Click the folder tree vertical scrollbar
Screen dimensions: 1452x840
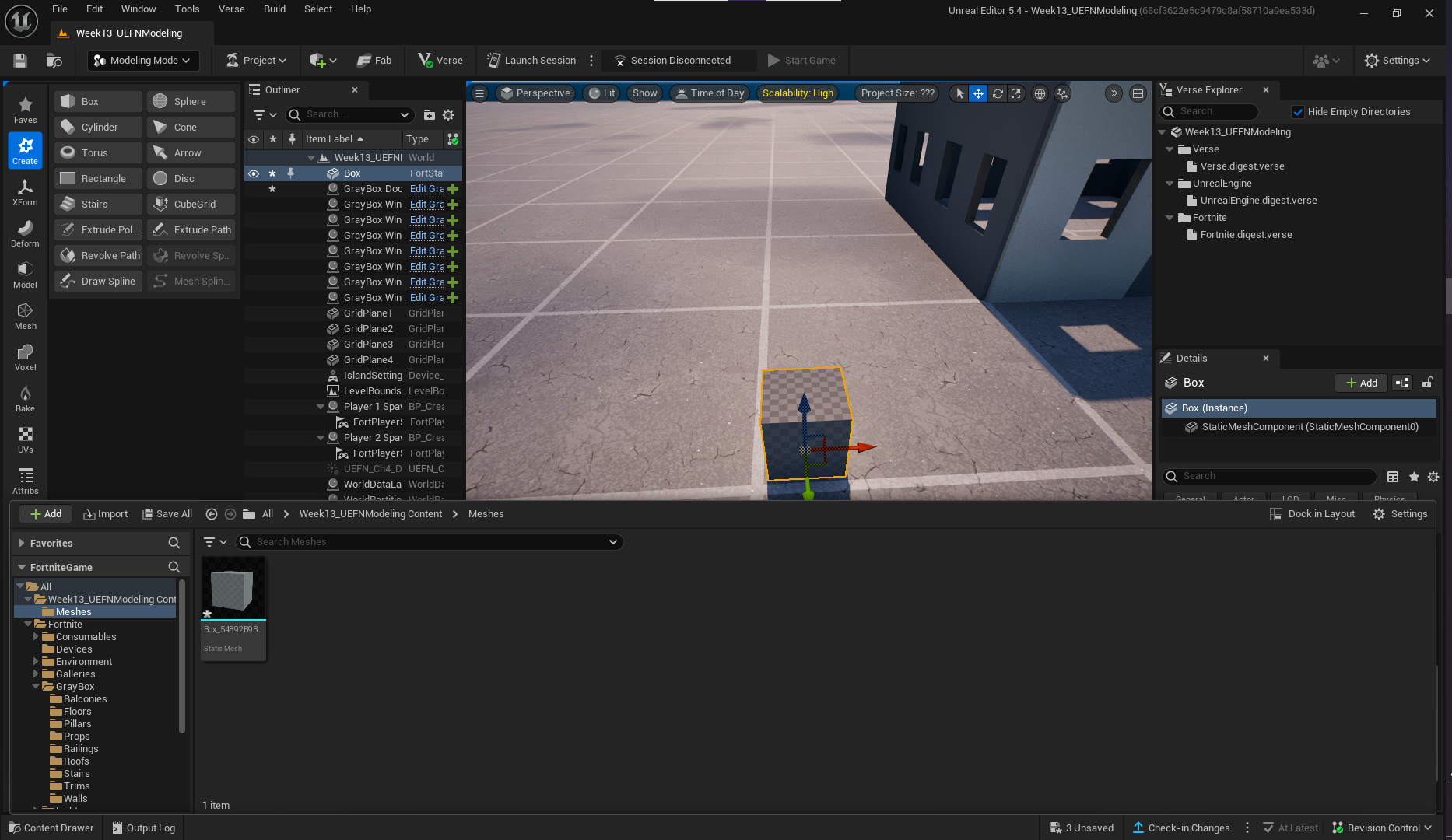tap(182, 656)
